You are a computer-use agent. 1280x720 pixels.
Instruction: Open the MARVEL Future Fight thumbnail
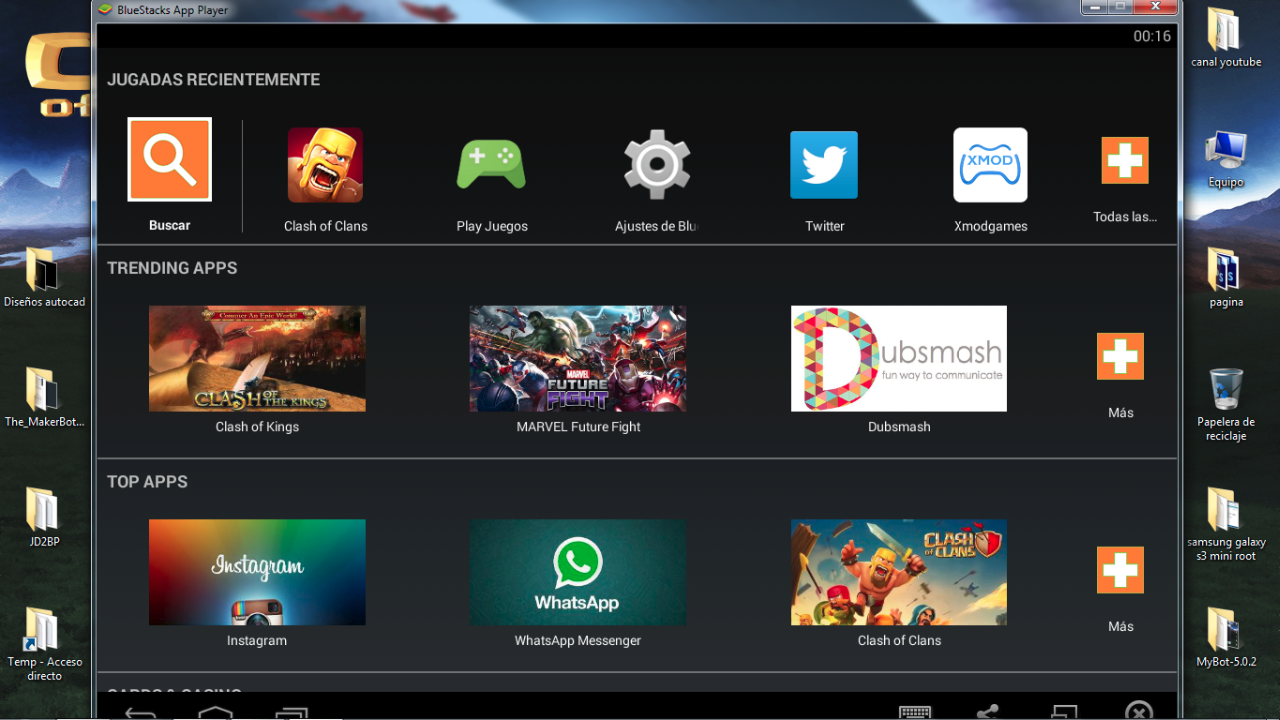[x=578, y=358]
